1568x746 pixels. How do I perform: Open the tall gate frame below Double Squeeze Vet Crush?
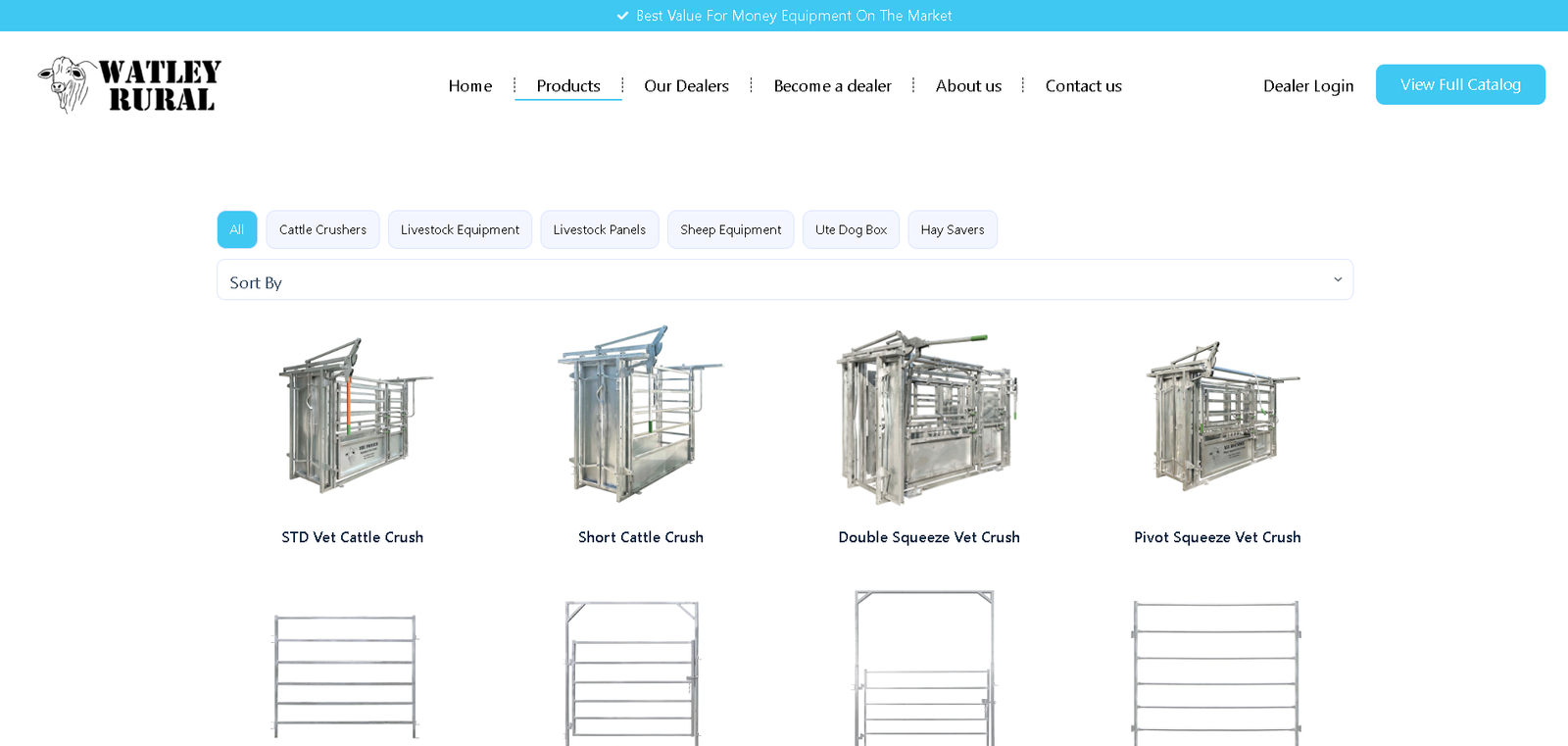924,669
